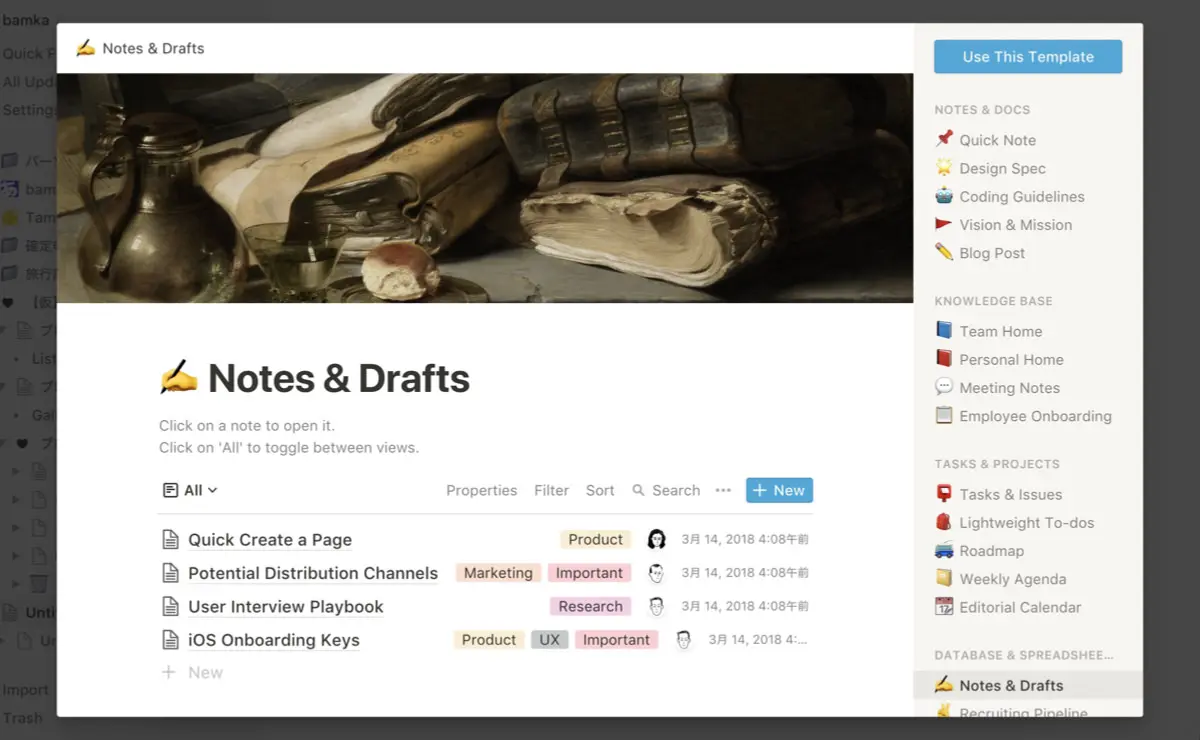1200x740 pixels.
Task: Select Tasks & Issues template
Action: coord(1010,494)
